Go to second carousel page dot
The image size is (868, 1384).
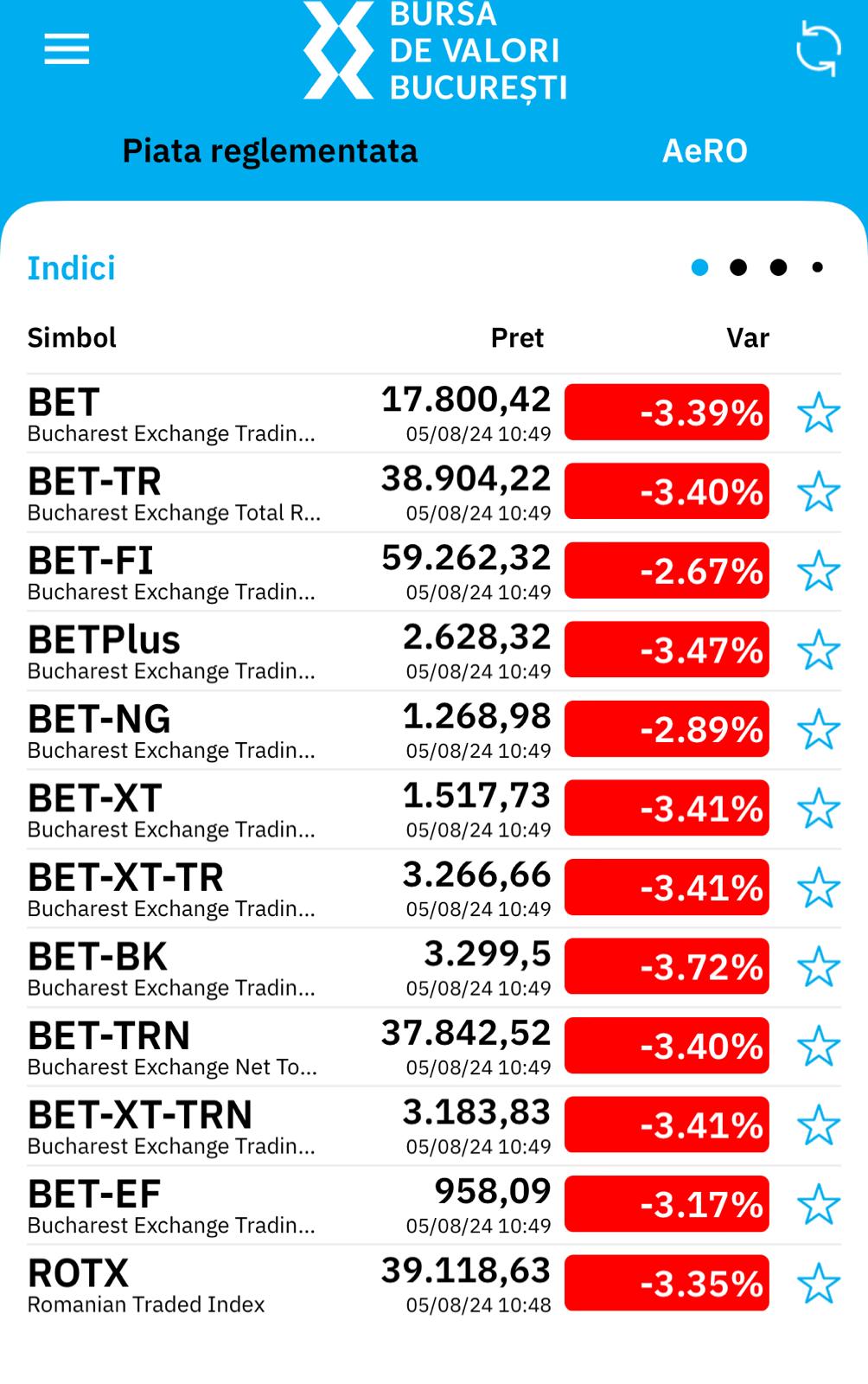(738, 267)
